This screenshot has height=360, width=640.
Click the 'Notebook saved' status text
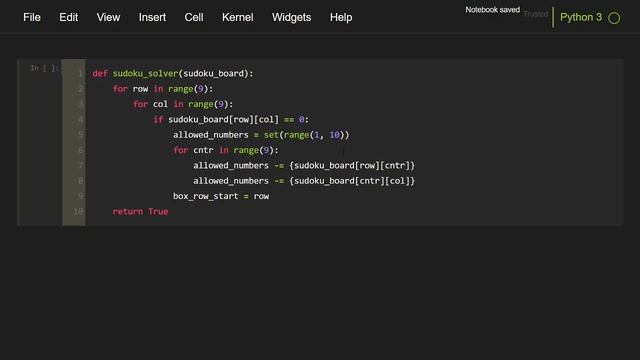tap(493, 10)
